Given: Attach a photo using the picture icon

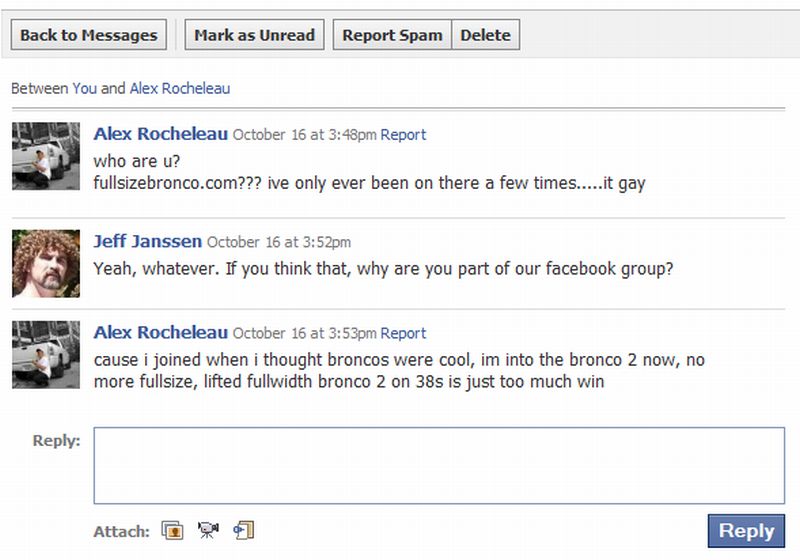Looking at the screenshot, I should [174, 531].
